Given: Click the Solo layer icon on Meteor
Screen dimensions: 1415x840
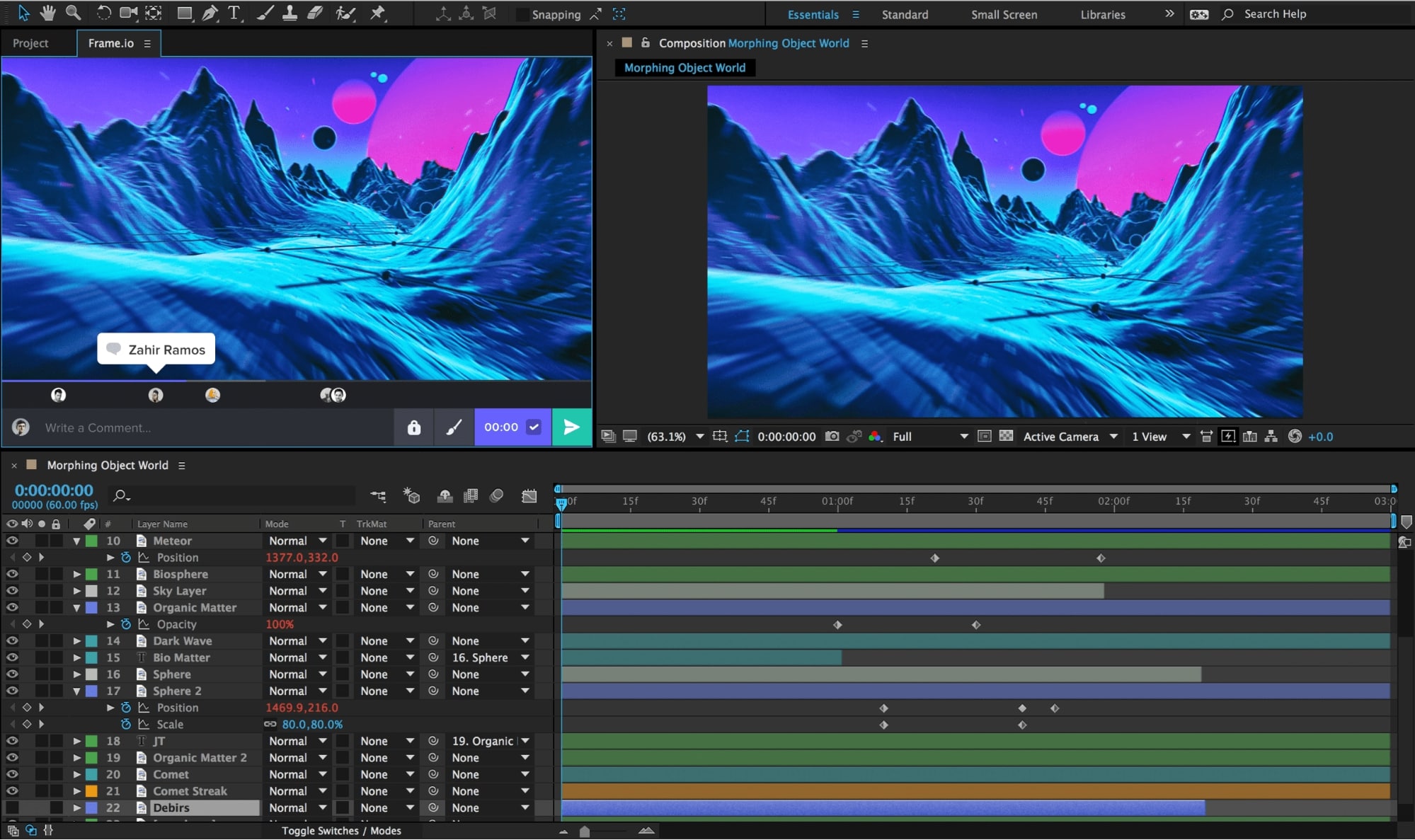Looking at the screenshot, I should tap(41, 540).
